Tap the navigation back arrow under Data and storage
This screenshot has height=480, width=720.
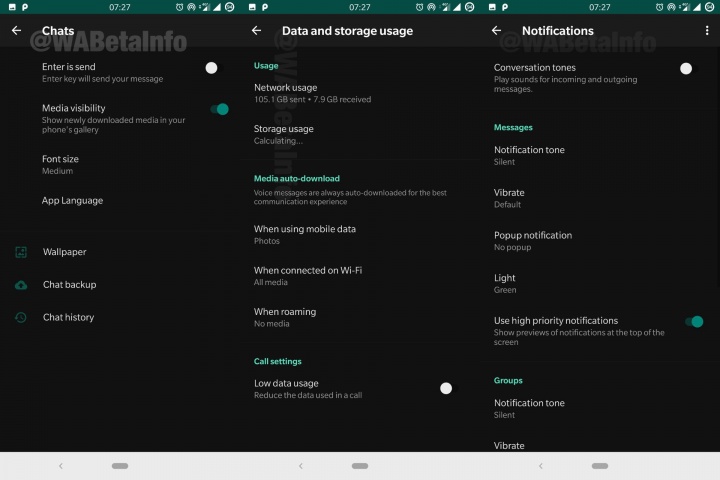tap(301, 466)
